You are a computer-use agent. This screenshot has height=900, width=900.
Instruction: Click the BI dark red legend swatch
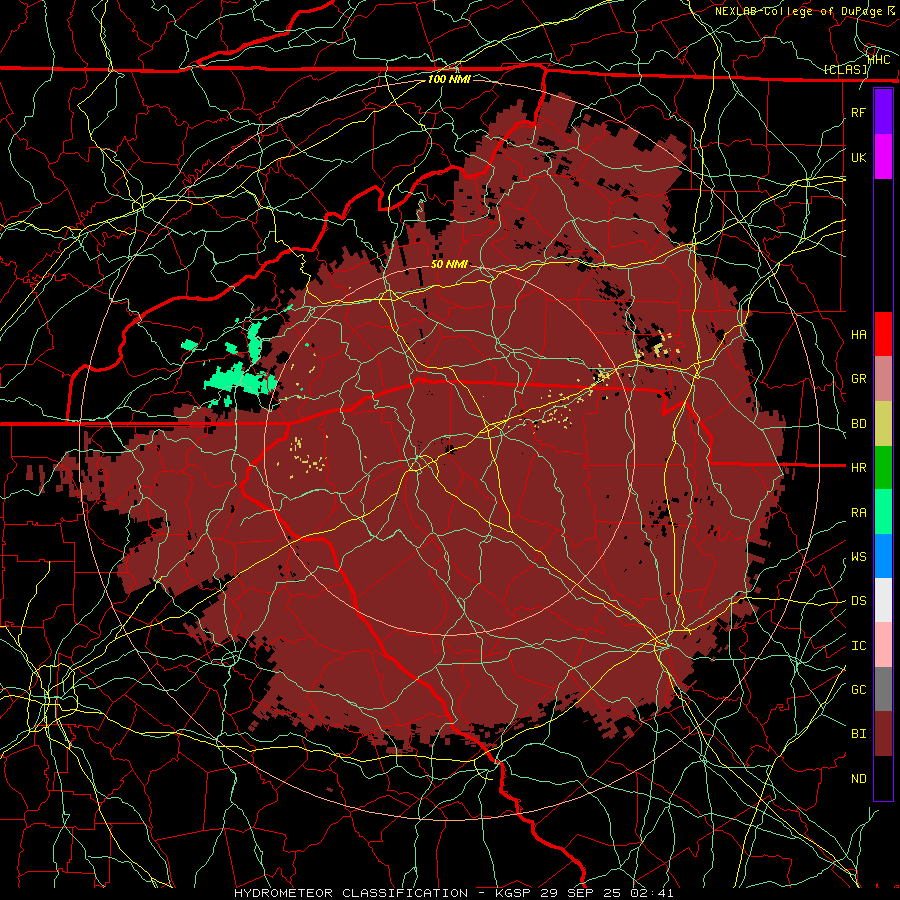click(x=883, y=734)
